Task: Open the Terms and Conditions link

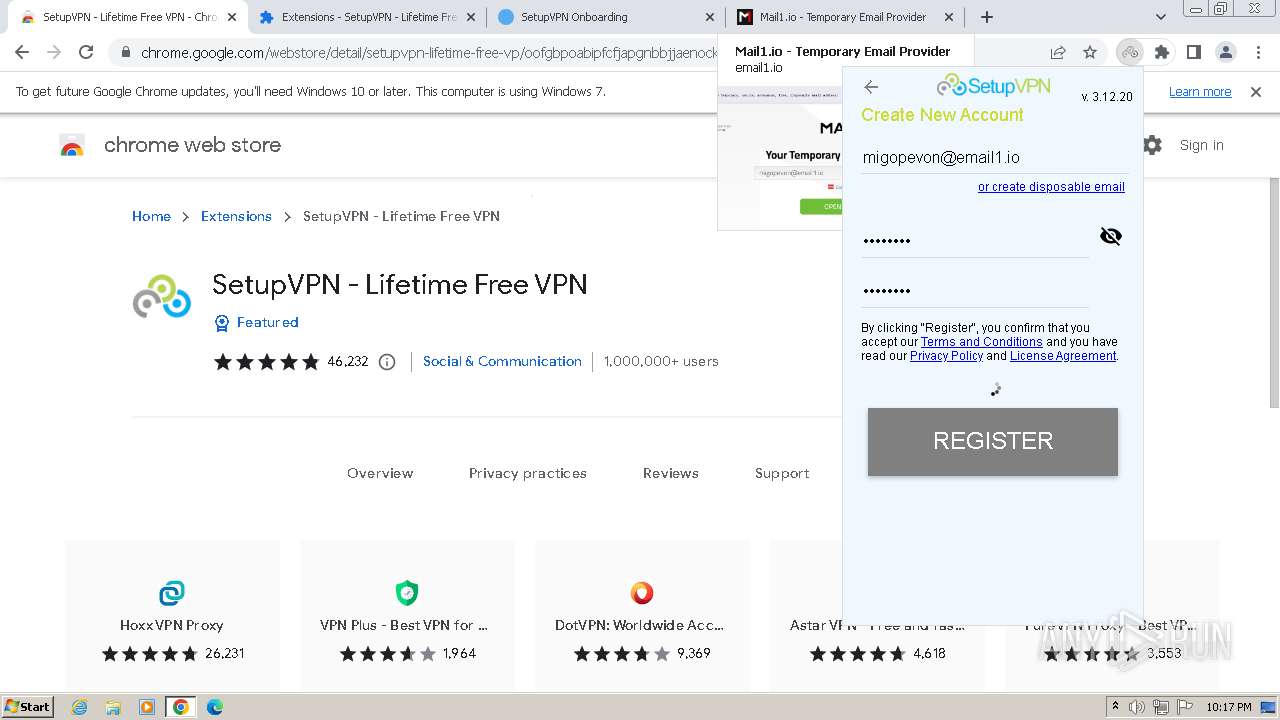Action: point(981,342)
